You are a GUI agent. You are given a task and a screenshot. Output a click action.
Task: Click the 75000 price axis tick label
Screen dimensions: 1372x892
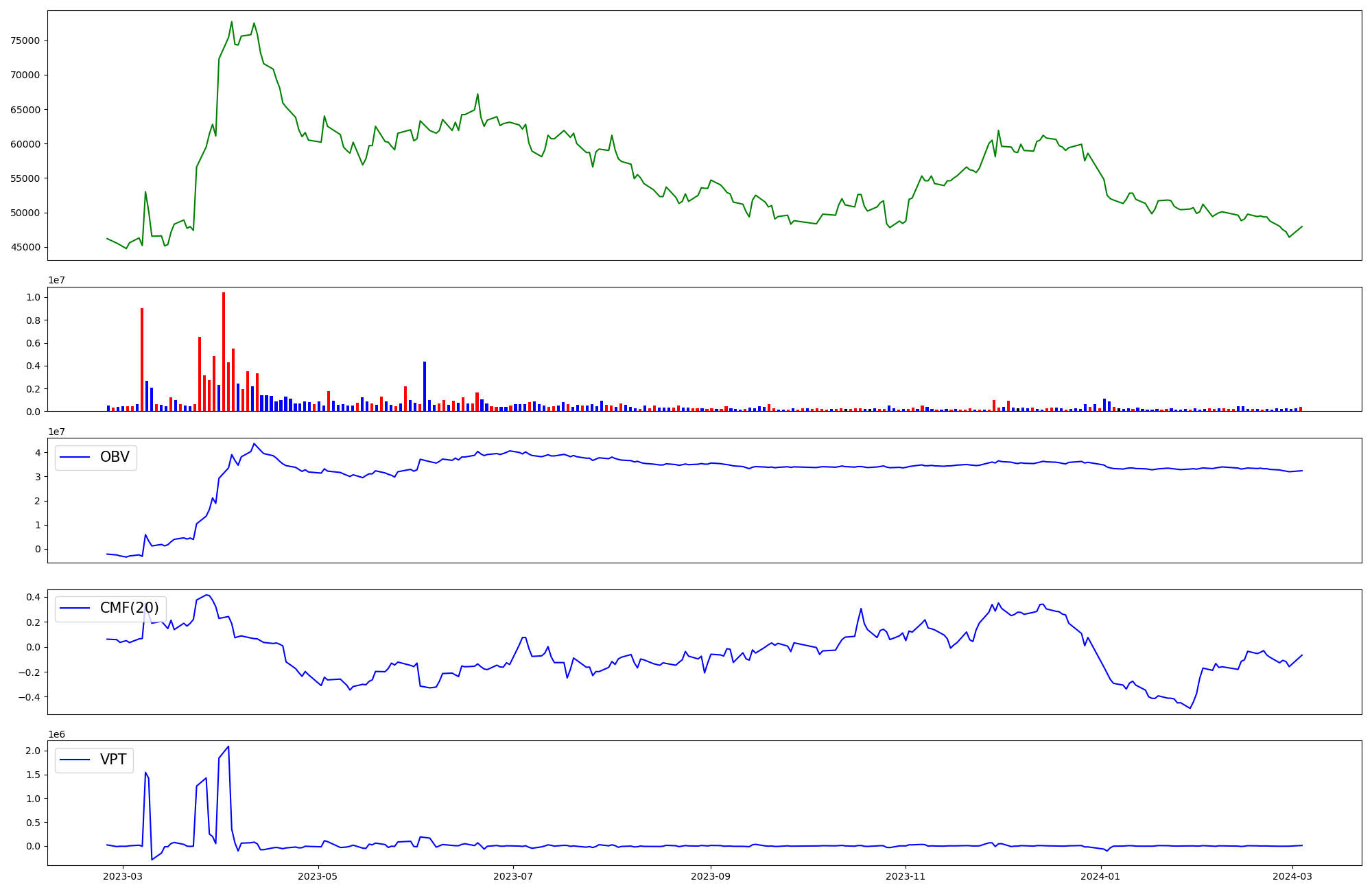(x=25, y=40)
